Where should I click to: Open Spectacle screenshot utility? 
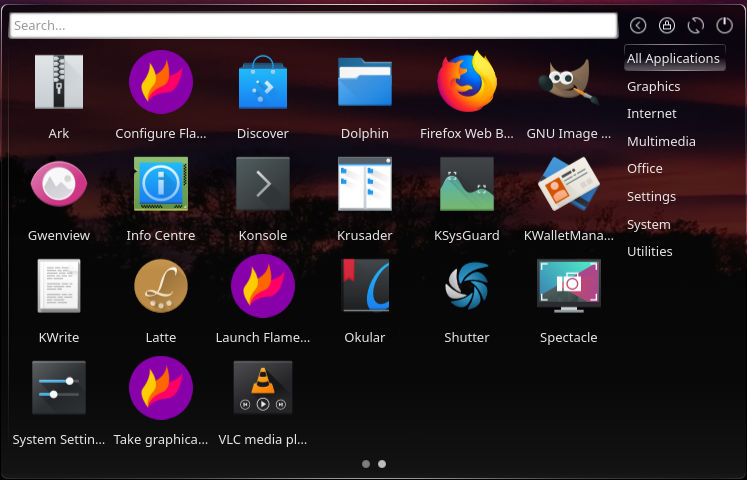(x=569, y=286)
